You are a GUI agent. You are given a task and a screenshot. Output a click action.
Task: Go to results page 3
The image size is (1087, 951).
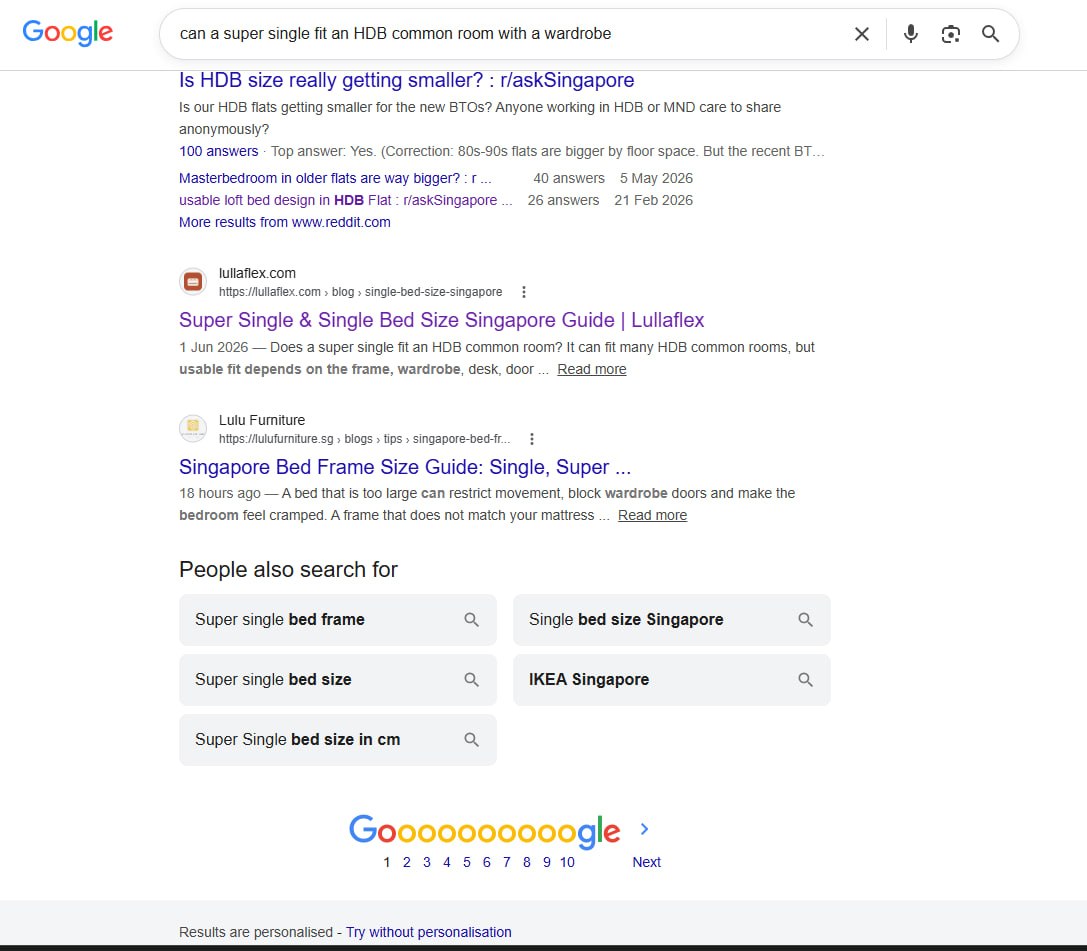(x=427, y=862)
